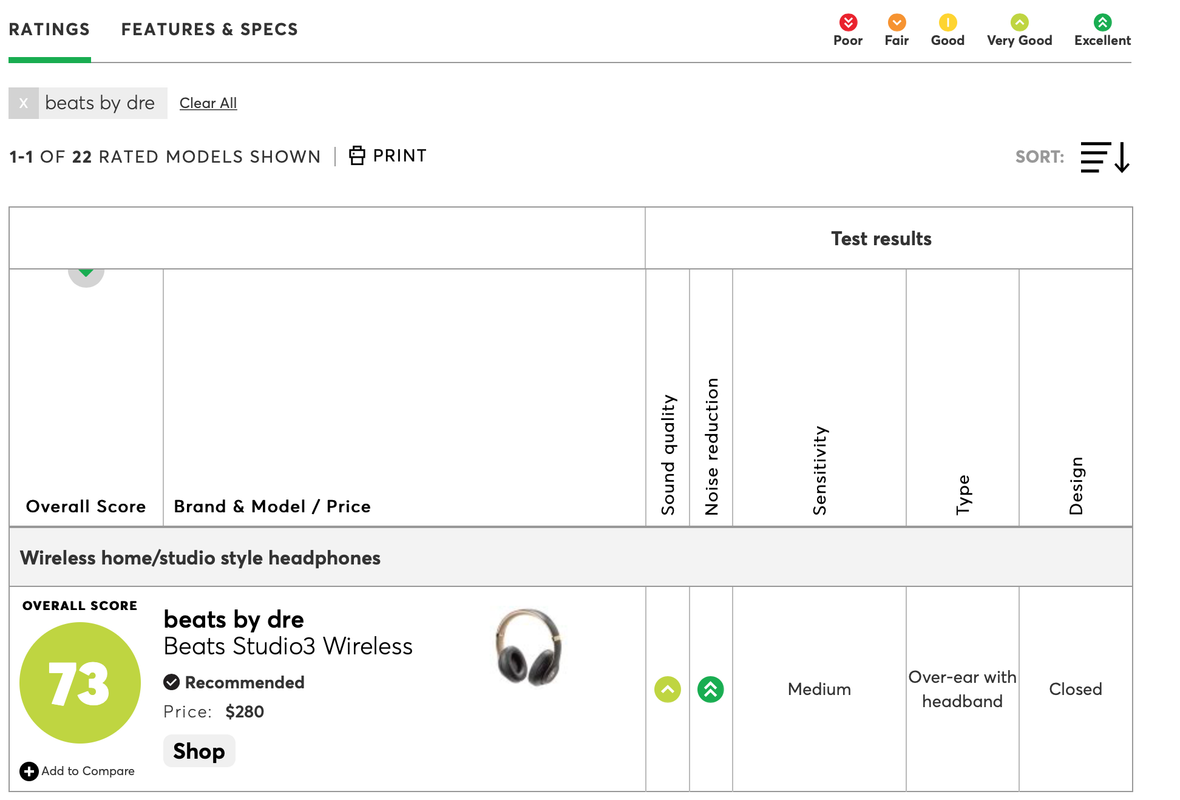The image size is (1180, 800).
Task: Click the Beats Studio3 headphone thumbnail
Action: pos(528,647)
